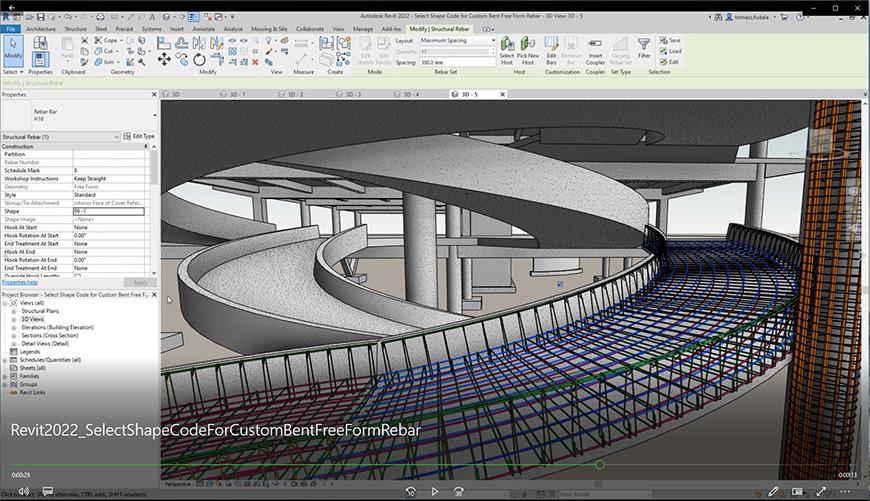Click the red Delete X icon

tap(255, 62)
